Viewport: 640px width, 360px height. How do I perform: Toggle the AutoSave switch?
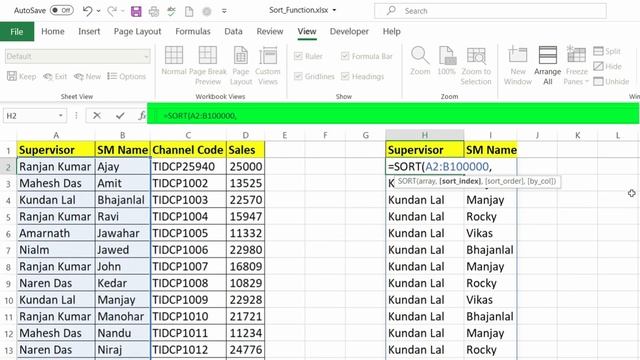pos(62,11)
